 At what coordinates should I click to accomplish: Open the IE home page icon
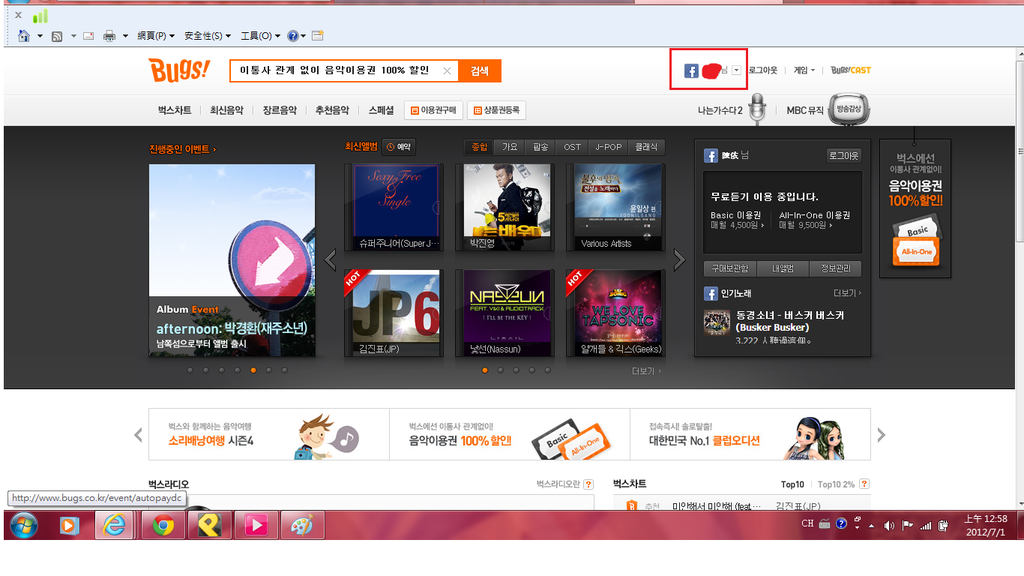coord(24,36)
